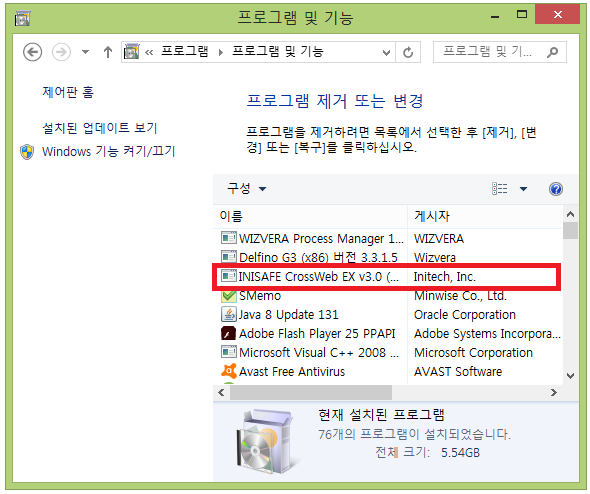Click Adobe Systems Incorporated publisher cell
This screenshot has width=590, height=494.
[x=487, y=334]
